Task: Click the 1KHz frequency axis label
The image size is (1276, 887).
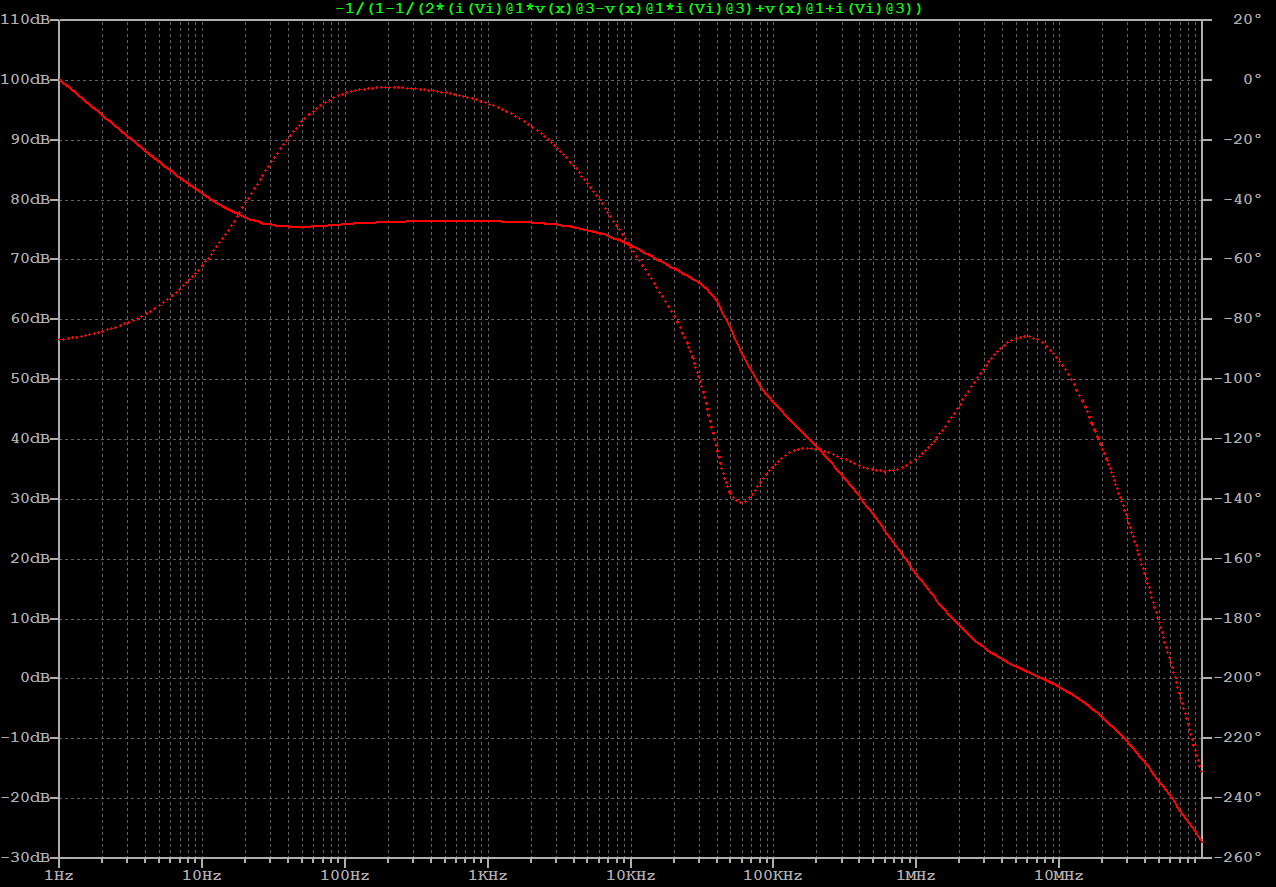Action: pyautogui.click(x=488, y=876)
